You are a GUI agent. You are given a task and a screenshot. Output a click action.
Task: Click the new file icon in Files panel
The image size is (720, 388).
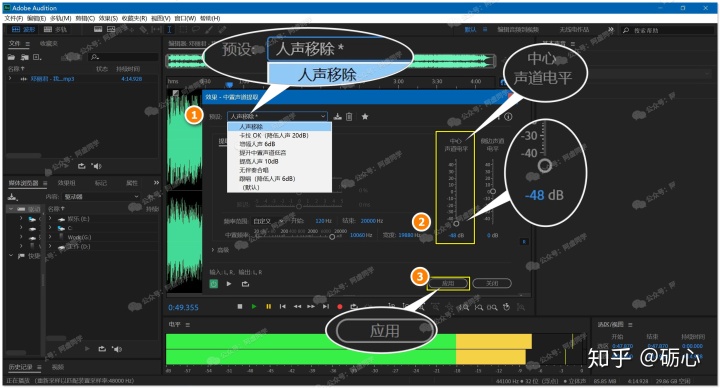click(37, 57)
